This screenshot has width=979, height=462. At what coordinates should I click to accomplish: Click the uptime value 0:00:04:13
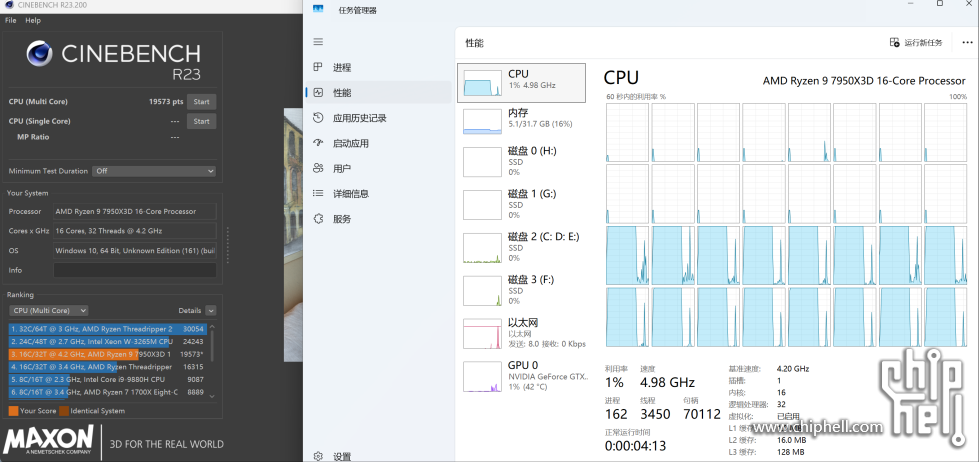tap(635, 446)
